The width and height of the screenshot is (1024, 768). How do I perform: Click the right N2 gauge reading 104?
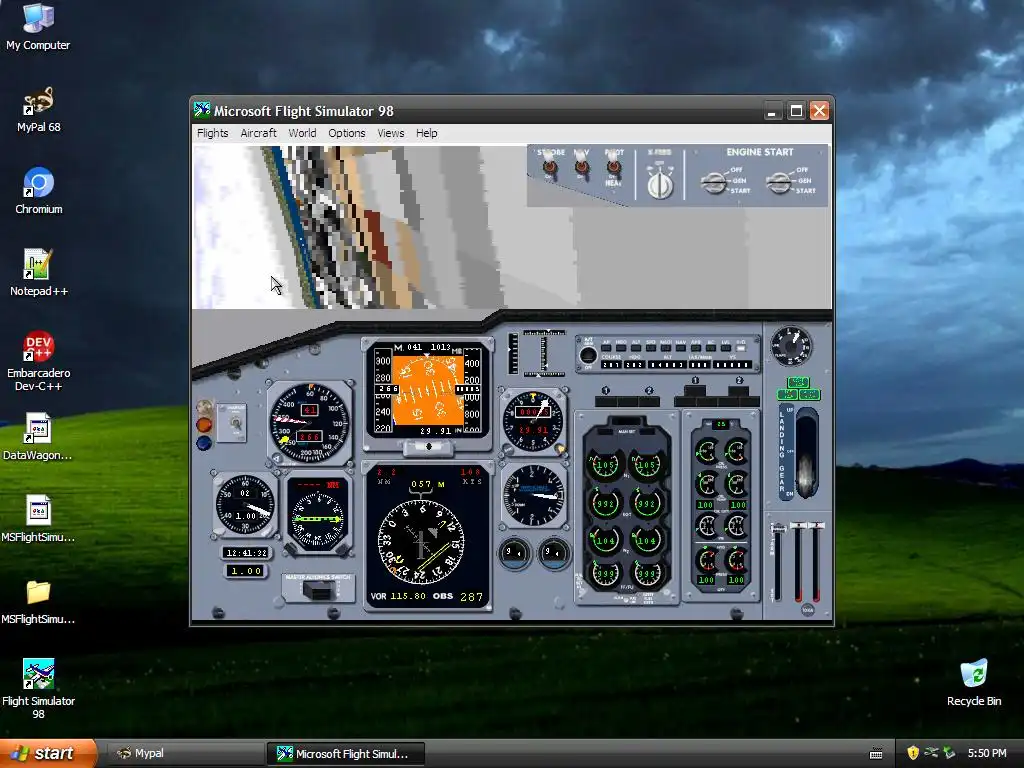point(647,540)
